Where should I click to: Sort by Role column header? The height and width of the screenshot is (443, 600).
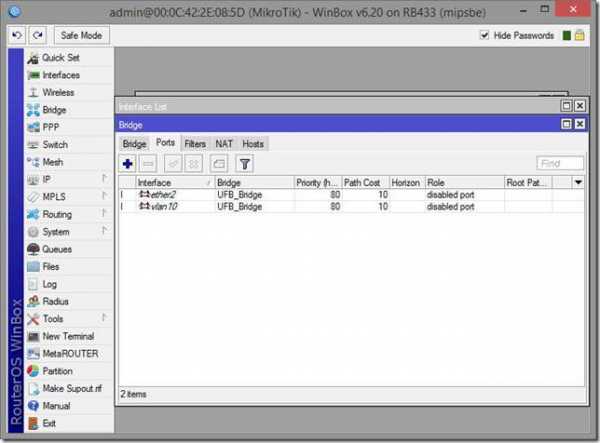[465, 183]
